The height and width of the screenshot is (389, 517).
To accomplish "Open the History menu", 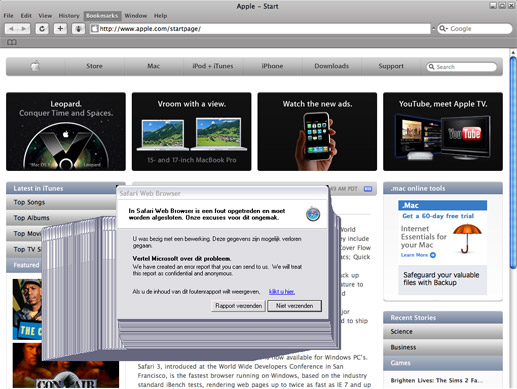I will [69, 16].
